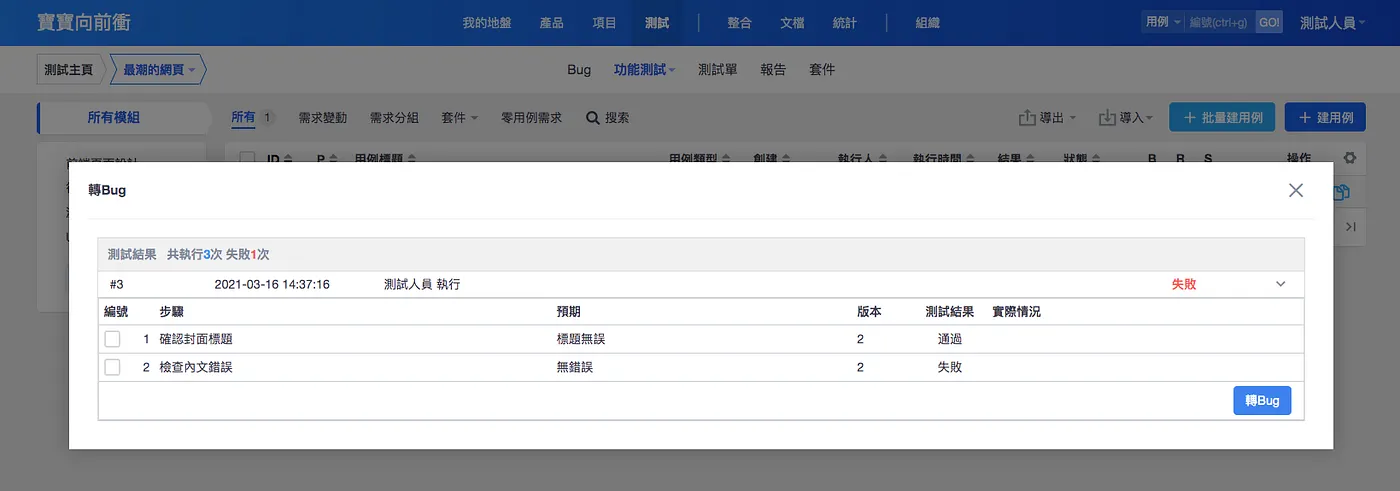
Task: Sort the table by ID column
Action: click(279, 158)
